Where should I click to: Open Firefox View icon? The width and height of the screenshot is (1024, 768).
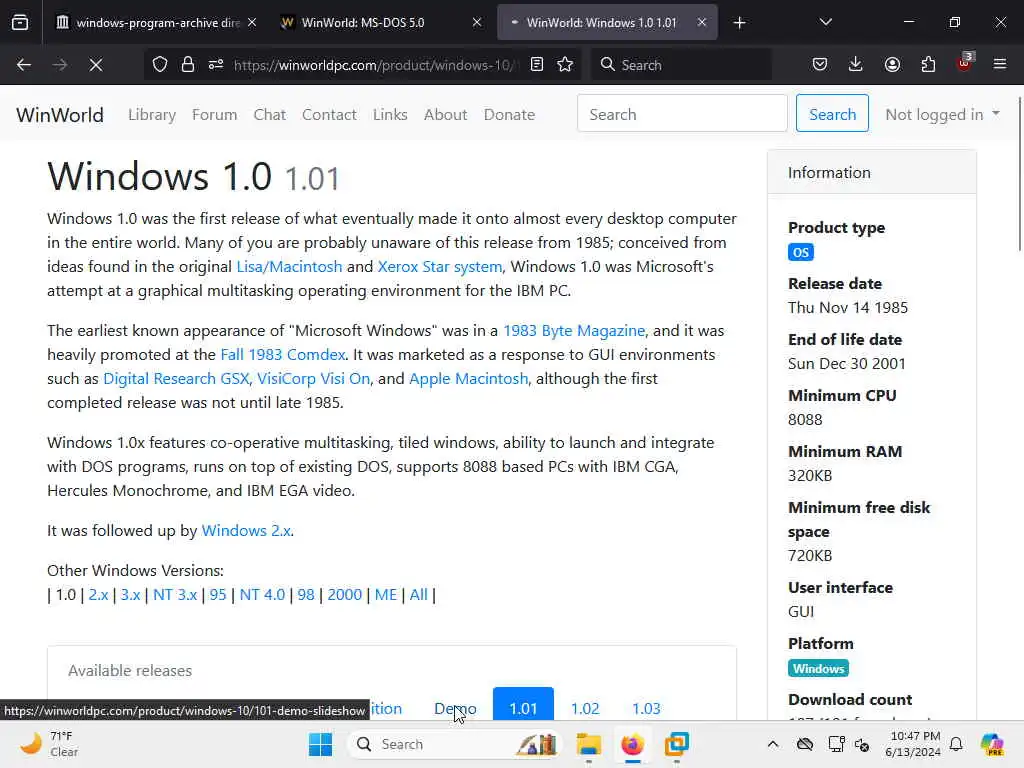click(x=20, y=22)
